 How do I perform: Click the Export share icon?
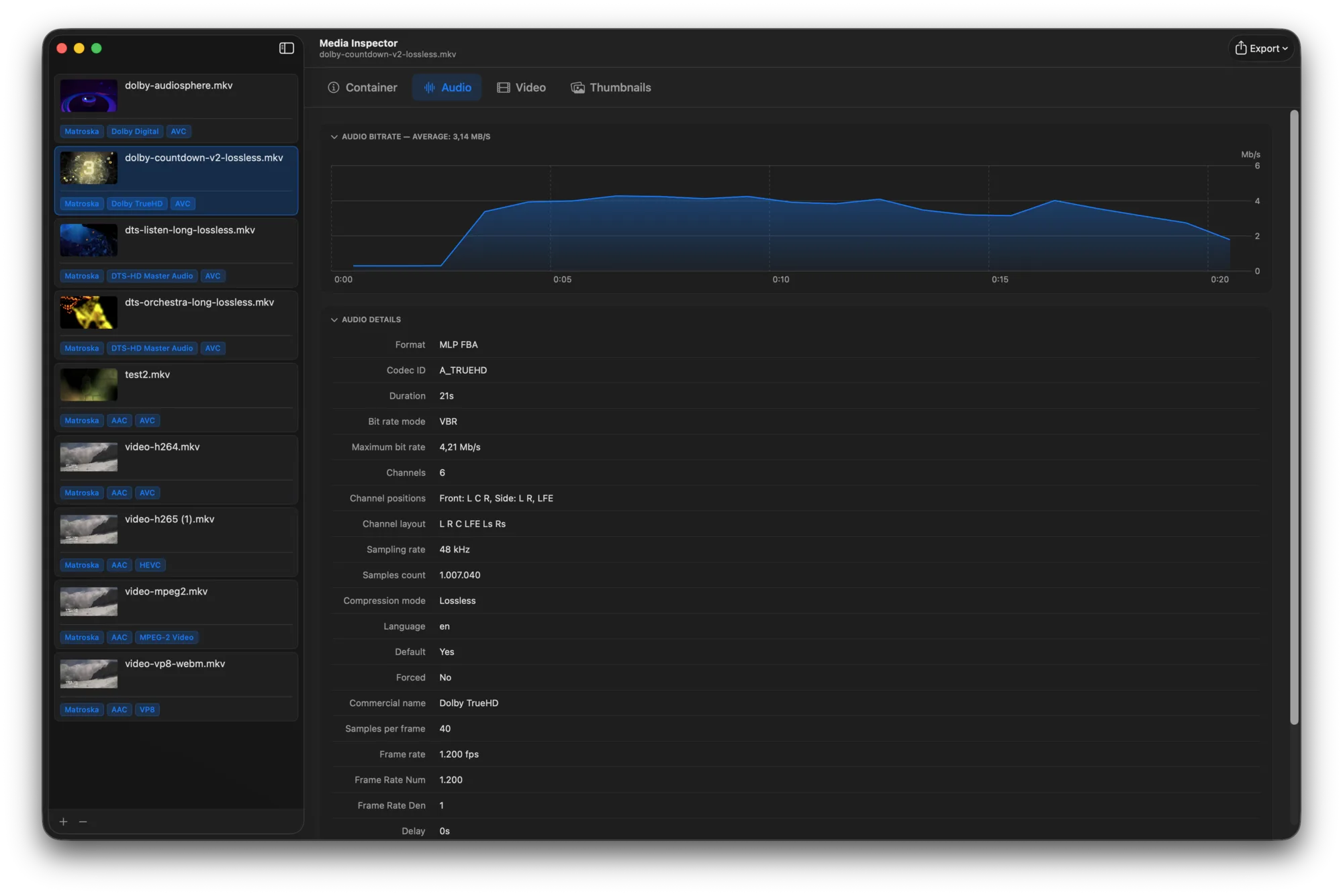coord(1240,48)
